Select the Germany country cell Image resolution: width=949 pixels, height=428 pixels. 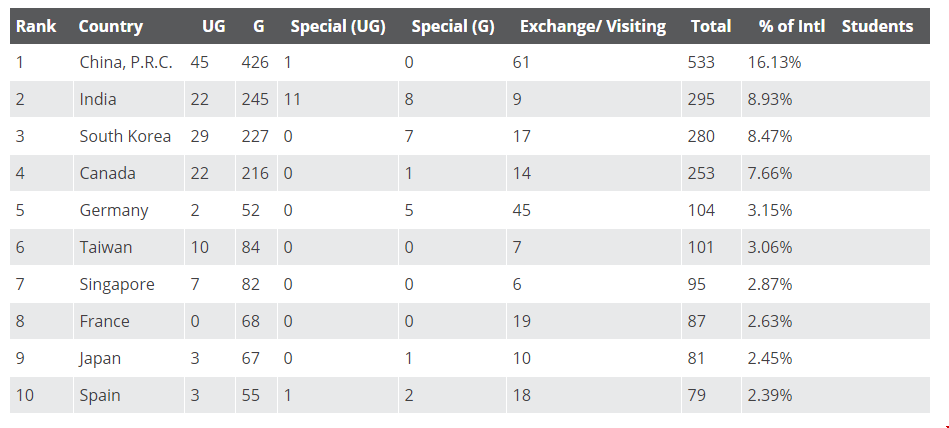(114, 210)
